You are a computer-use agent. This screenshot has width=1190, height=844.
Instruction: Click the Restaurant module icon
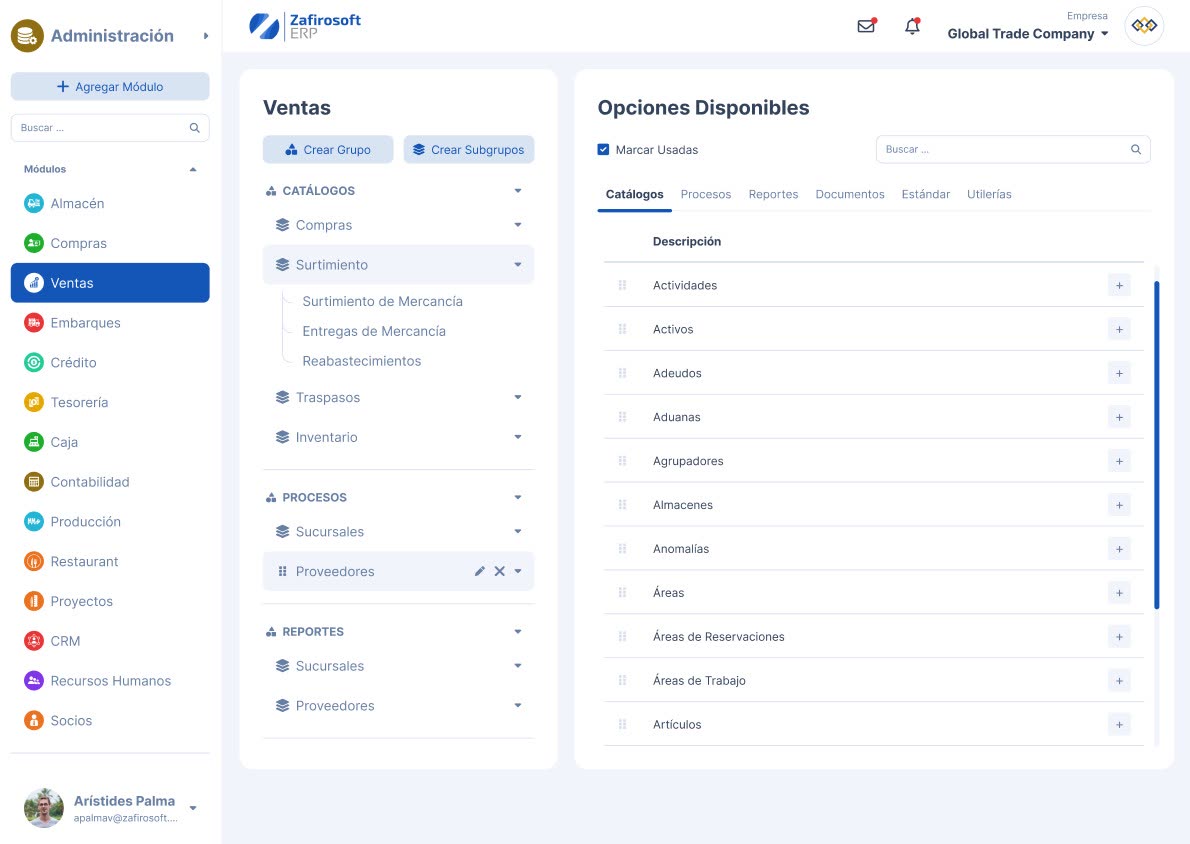[33, 561]
